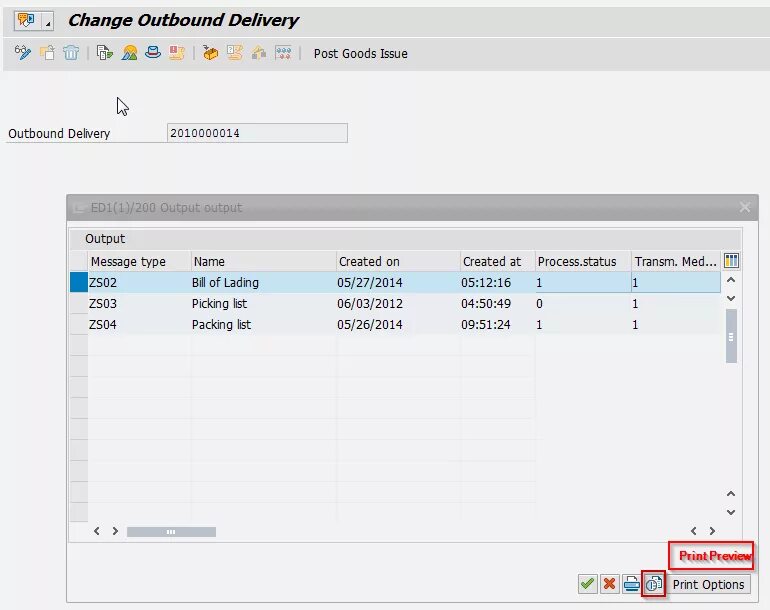The image size is (770, 610).
Task: Click the Picking list name cell
Action: coord(264,304)
